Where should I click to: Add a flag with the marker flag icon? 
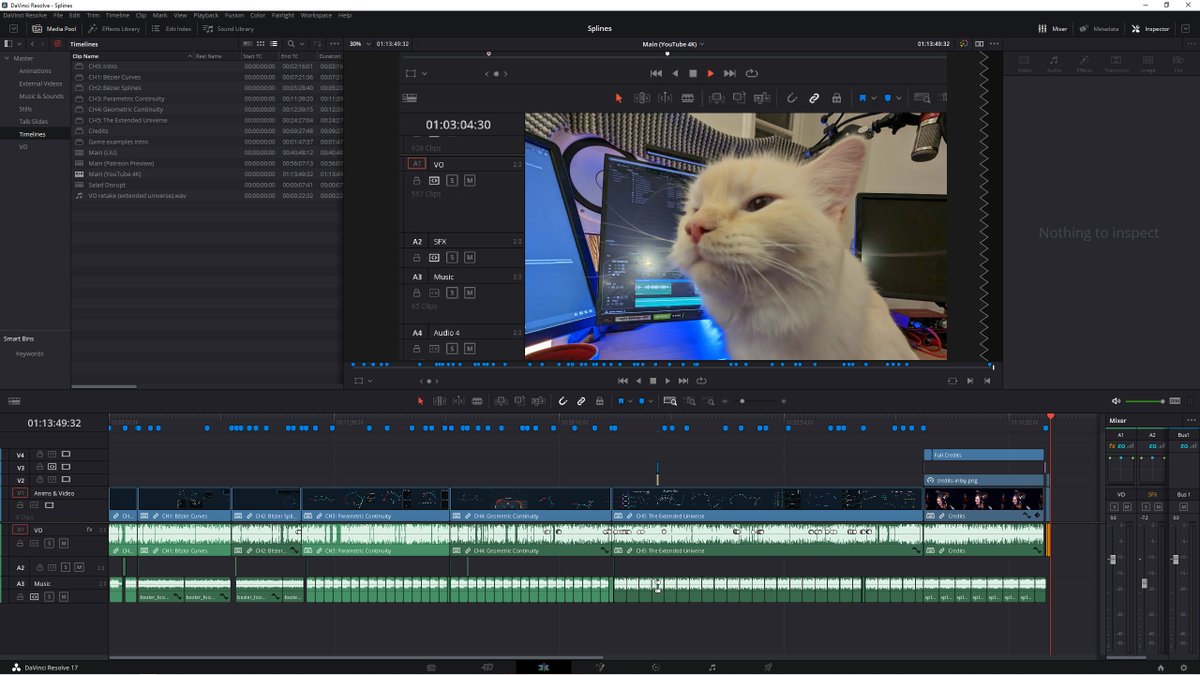[x=620, y=400]
